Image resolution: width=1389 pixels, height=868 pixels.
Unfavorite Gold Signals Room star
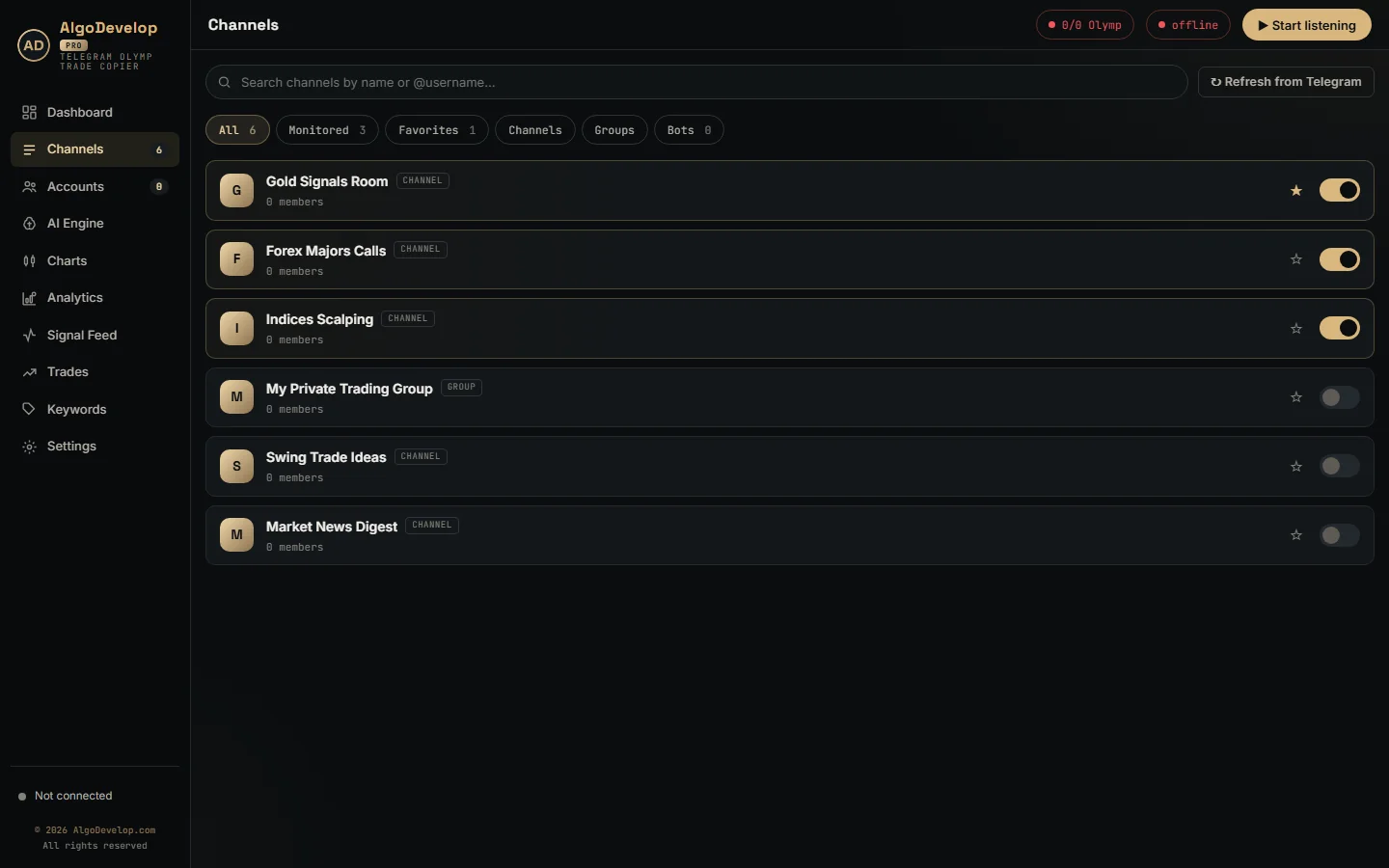tap(1296, 191)
